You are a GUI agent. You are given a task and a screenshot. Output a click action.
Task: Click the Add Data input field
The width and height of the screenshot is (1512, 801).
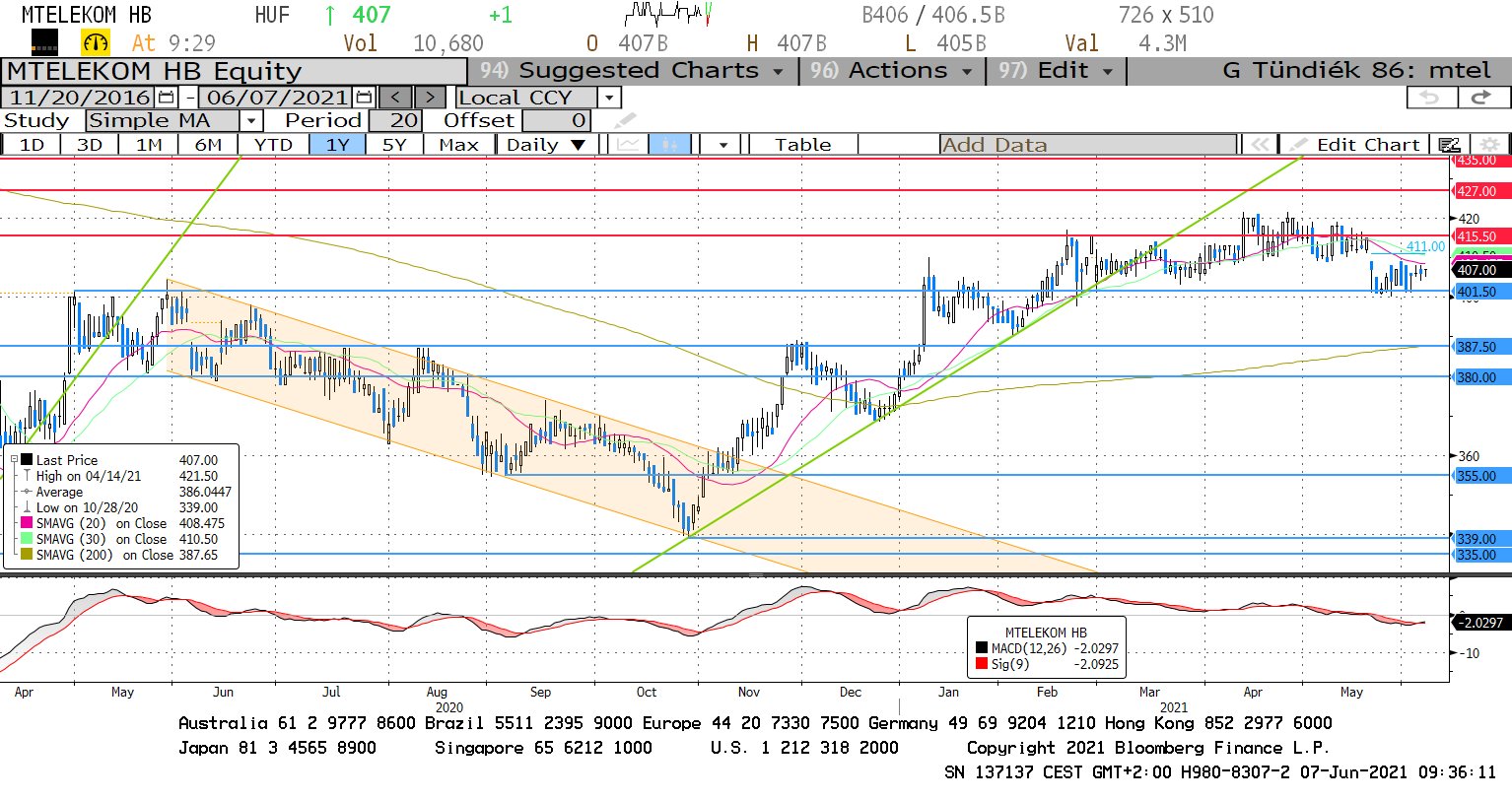(x=1087, y=145)
